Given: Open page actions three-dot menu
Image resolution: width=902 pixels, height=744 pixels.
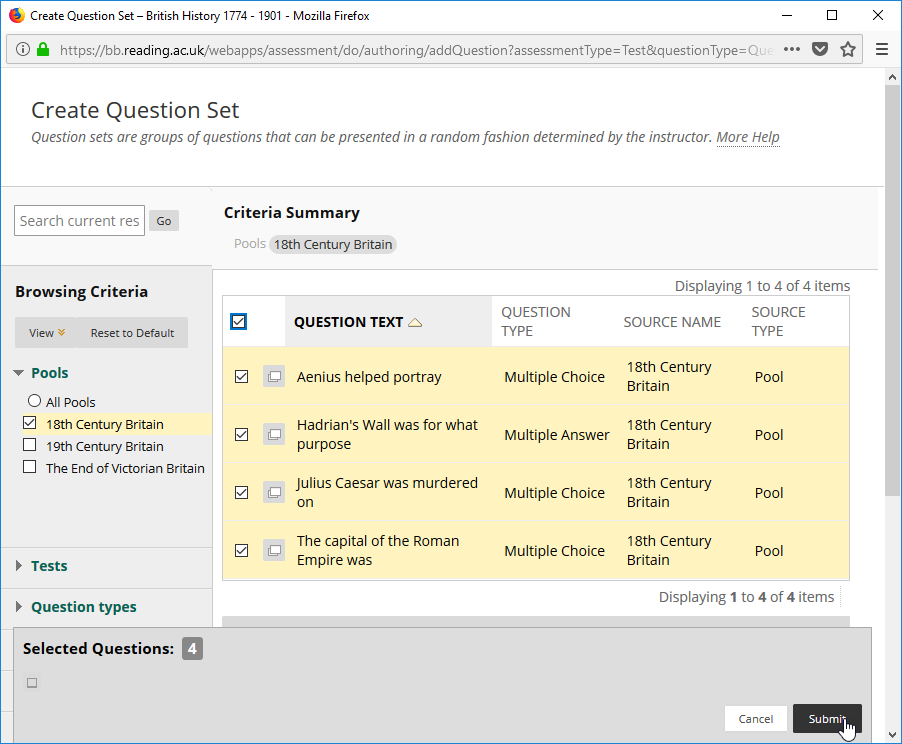Looking at the screenshot, I should point(792,49).
